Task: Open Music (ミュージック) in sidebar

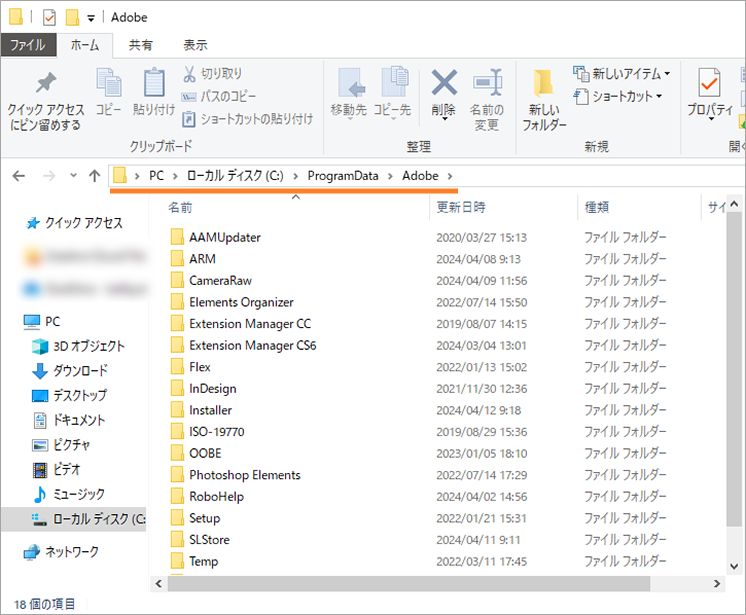Action: coord(69,495)
